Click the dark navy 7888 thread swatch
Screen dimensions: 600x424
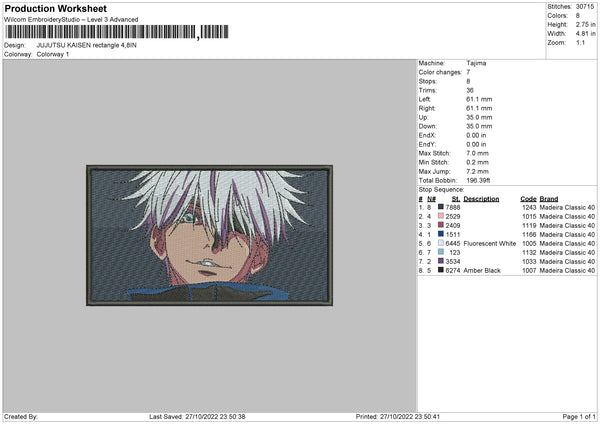point(441,207)
